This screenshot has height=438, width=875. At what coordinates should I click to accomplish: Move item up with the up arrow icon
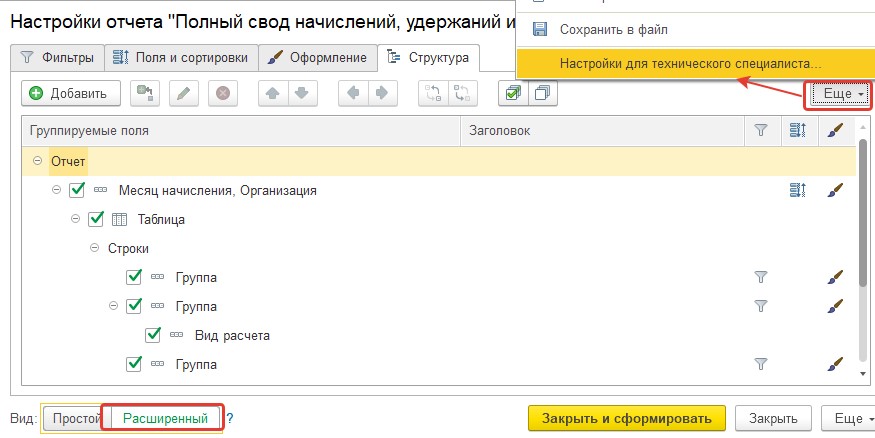[273, 93]
